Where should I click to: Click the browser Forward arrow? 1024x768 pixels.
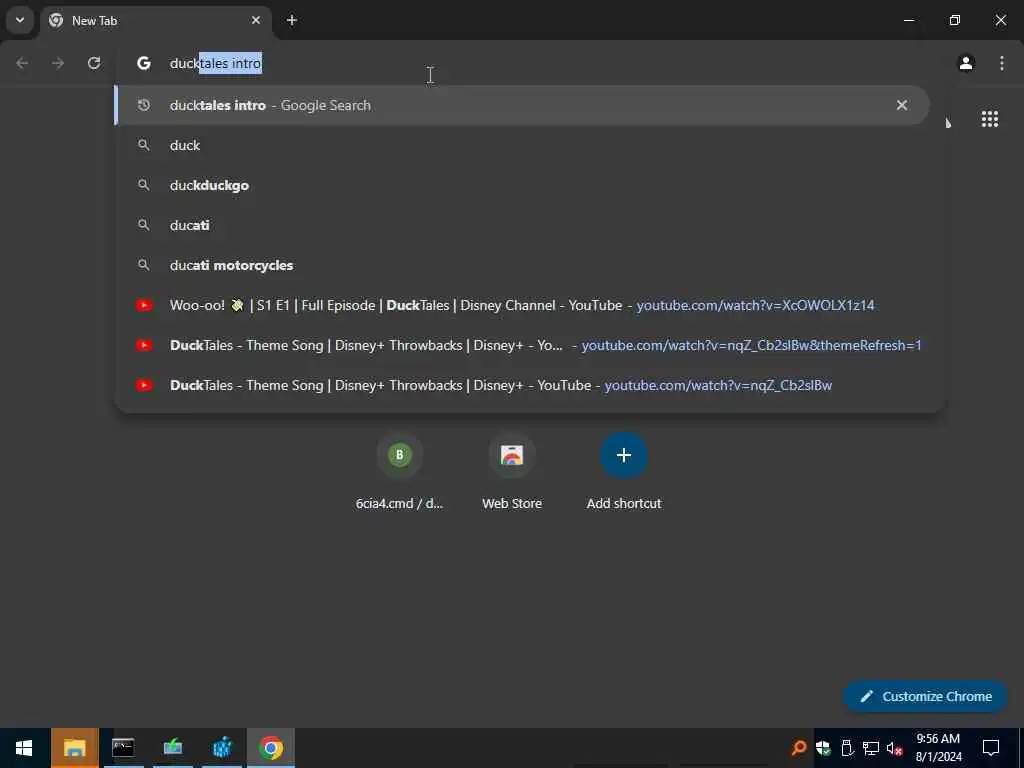pos(58,63)
